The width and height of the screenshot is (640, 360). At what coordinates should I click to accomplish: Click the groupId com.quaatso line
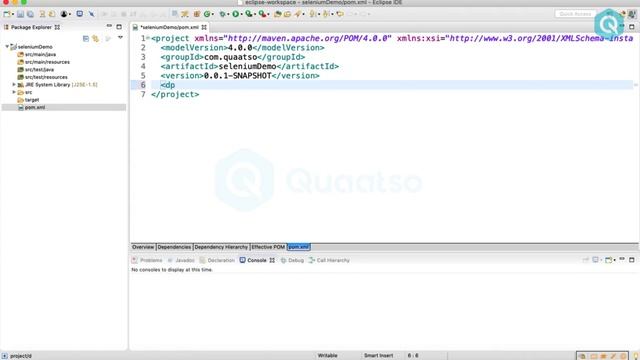pos(233,57)
